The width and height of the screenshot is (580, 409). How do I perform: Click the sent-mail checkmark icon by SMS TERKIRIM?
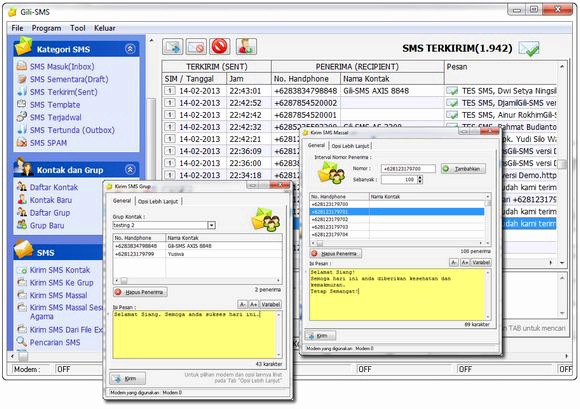(529, 49)
